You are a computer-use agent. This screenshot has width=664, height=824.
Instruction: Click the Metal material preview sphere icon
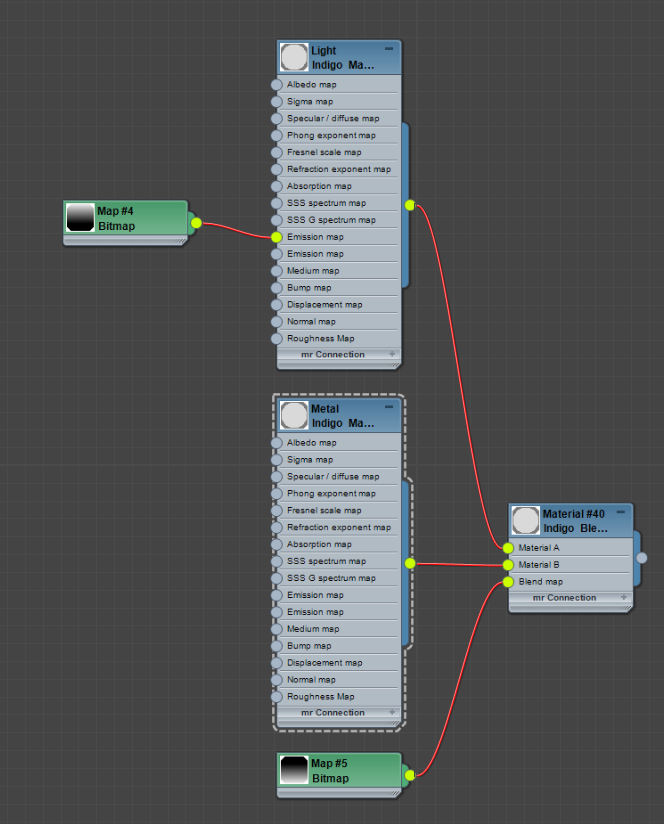pos(294,415)
